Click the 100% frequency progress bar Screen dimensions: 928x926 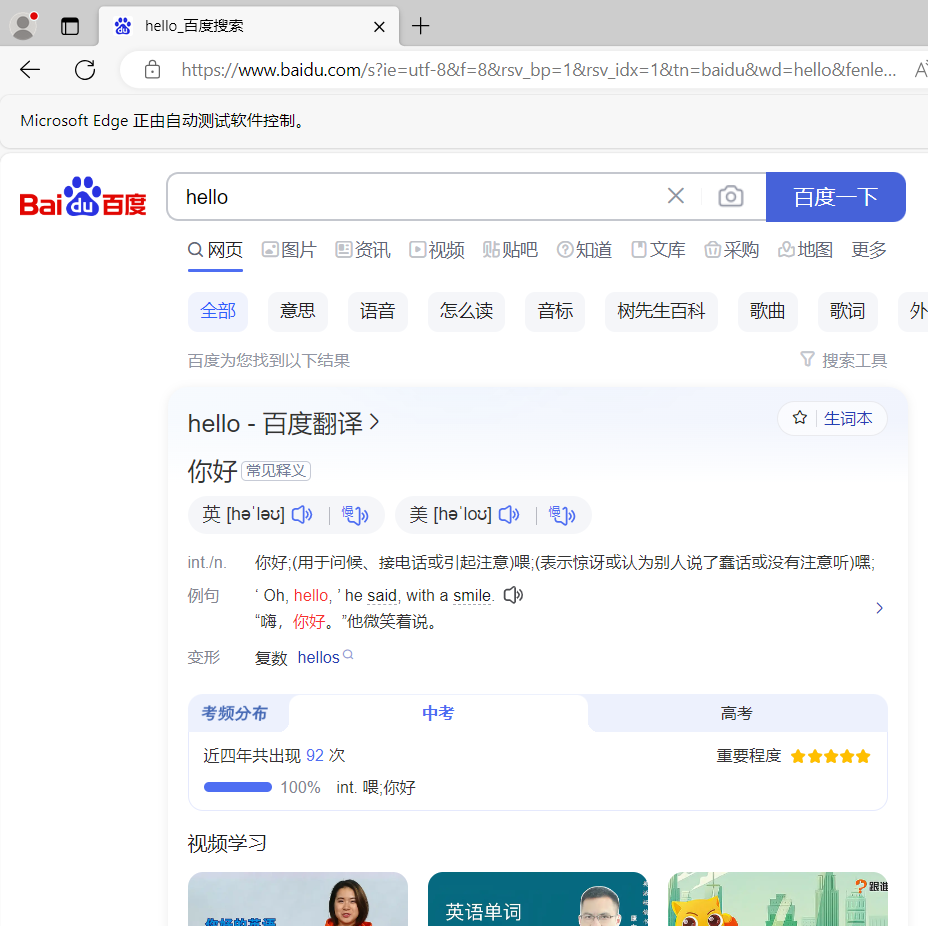pyautogui.click(x=237, y=787)
